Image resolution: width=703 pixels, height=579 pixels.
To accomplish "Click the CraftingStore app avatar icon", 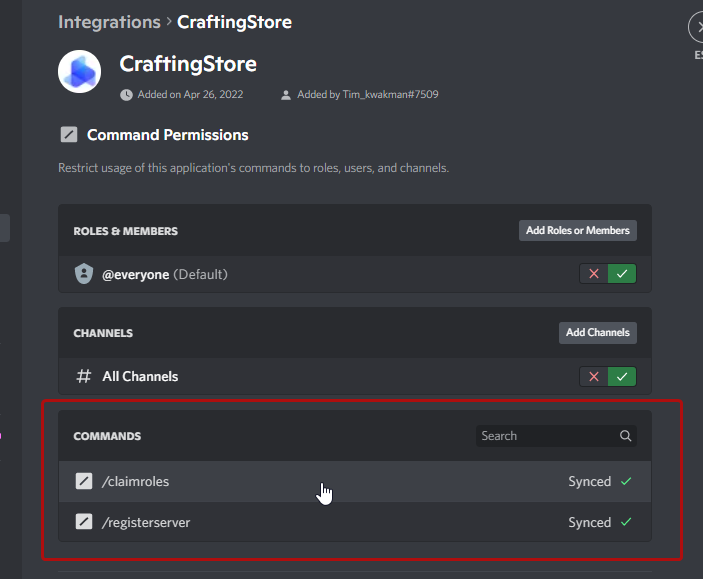I will coord(79,71).
